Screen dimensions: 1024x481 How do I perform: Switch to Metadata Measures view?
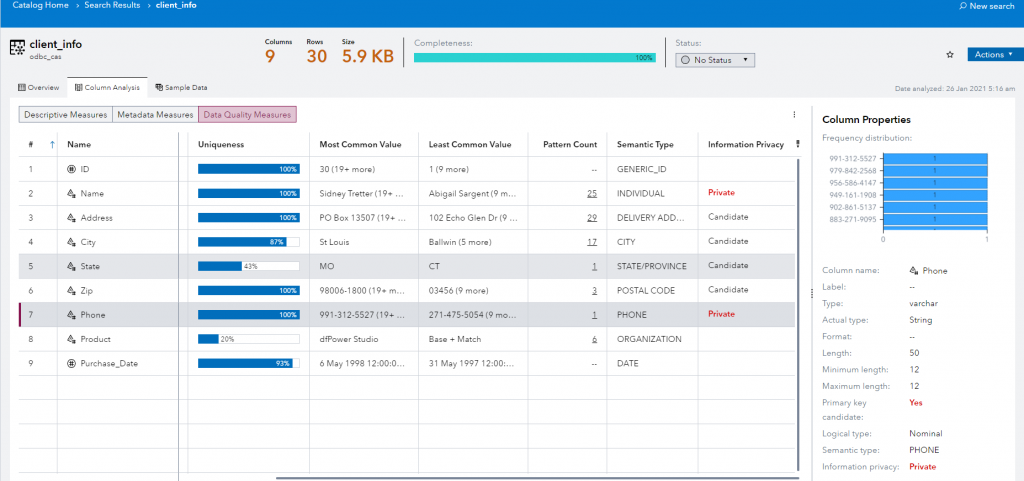coord(155,115)
